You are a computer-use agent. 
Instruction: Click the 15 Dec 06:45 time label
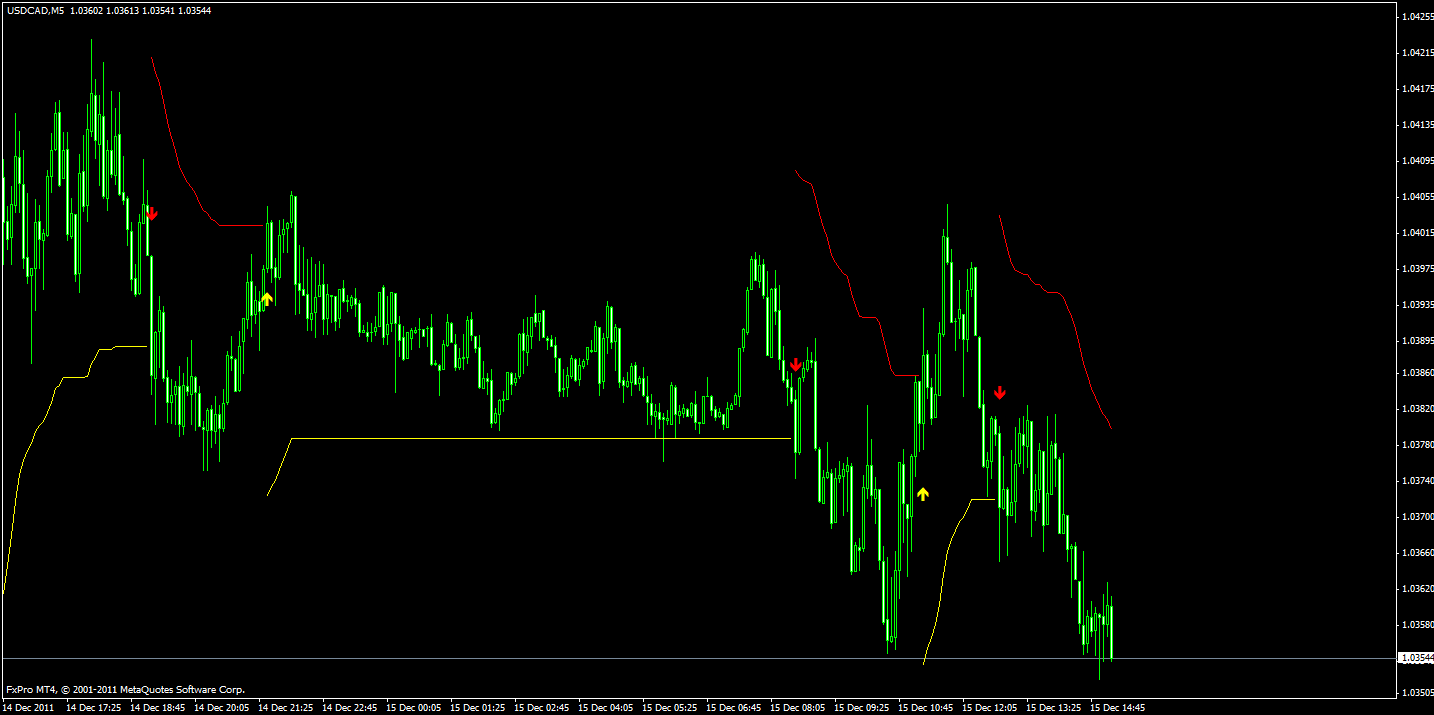(x=734, y=707)
